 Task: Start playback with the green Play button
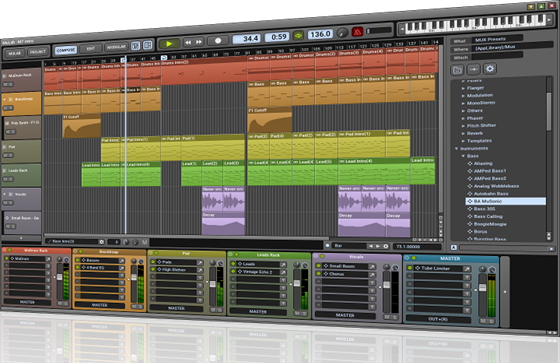(x=169, y=44)
